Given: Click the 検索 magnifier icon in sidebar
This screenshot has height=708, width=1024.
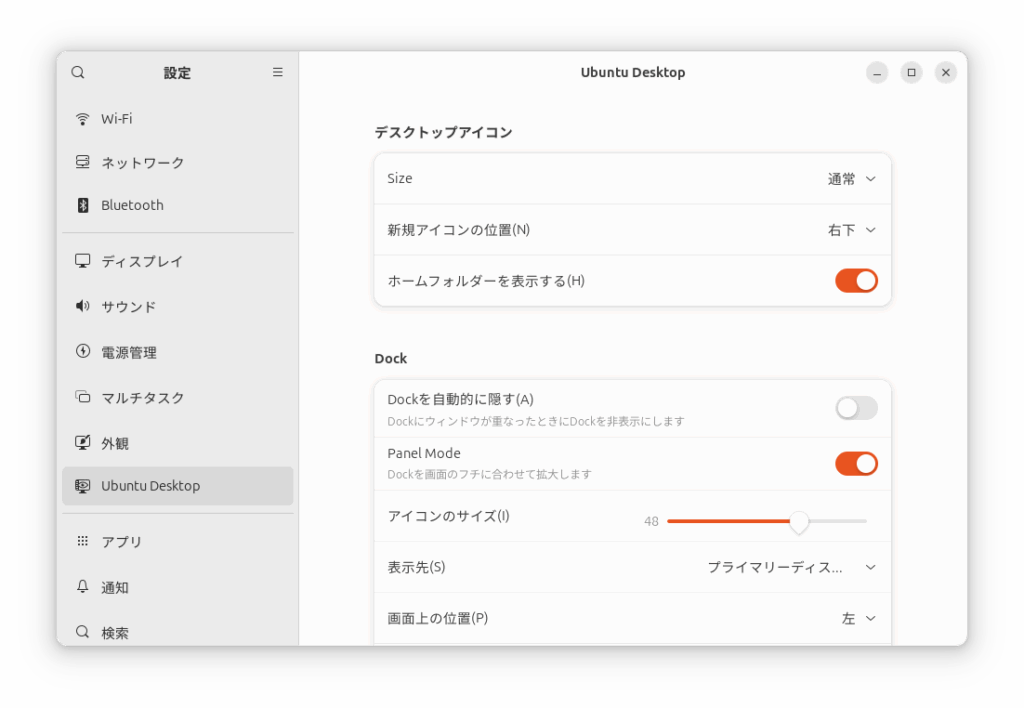Looking at the screenshot, I should tap(82, 632).
